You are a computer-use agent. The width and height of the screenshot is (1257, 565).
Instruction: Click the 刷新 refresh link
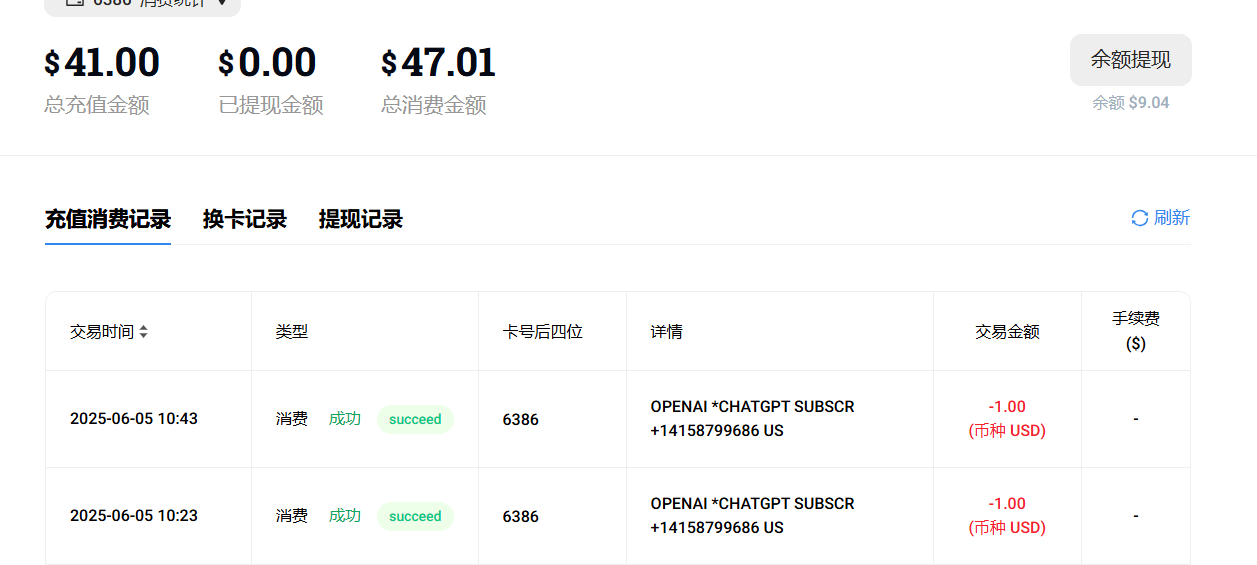coord(1172,218)
